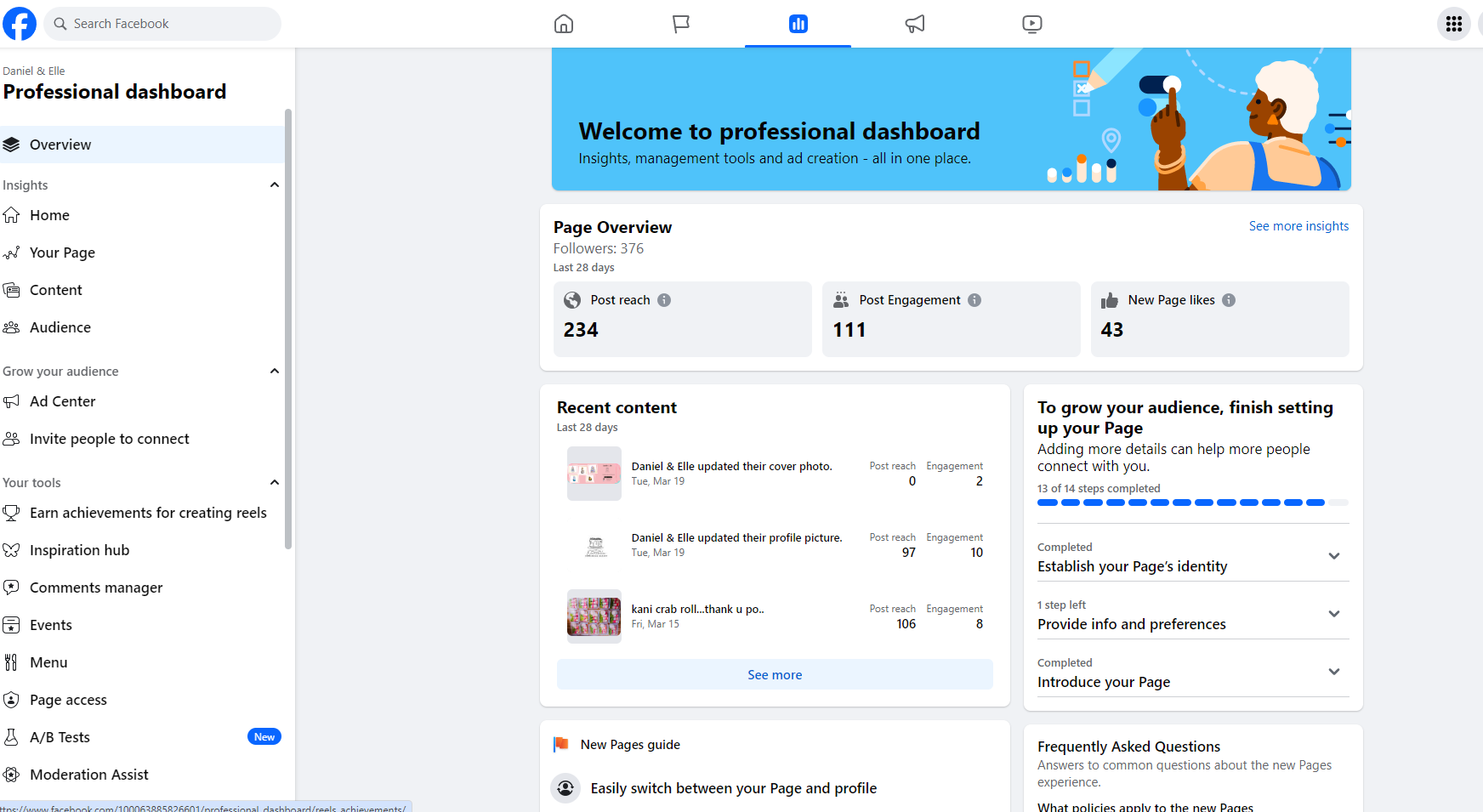The height and width of the screenshot is (812, 1483).
Task: Open Comments manager tool
Action: pos(142,588)
